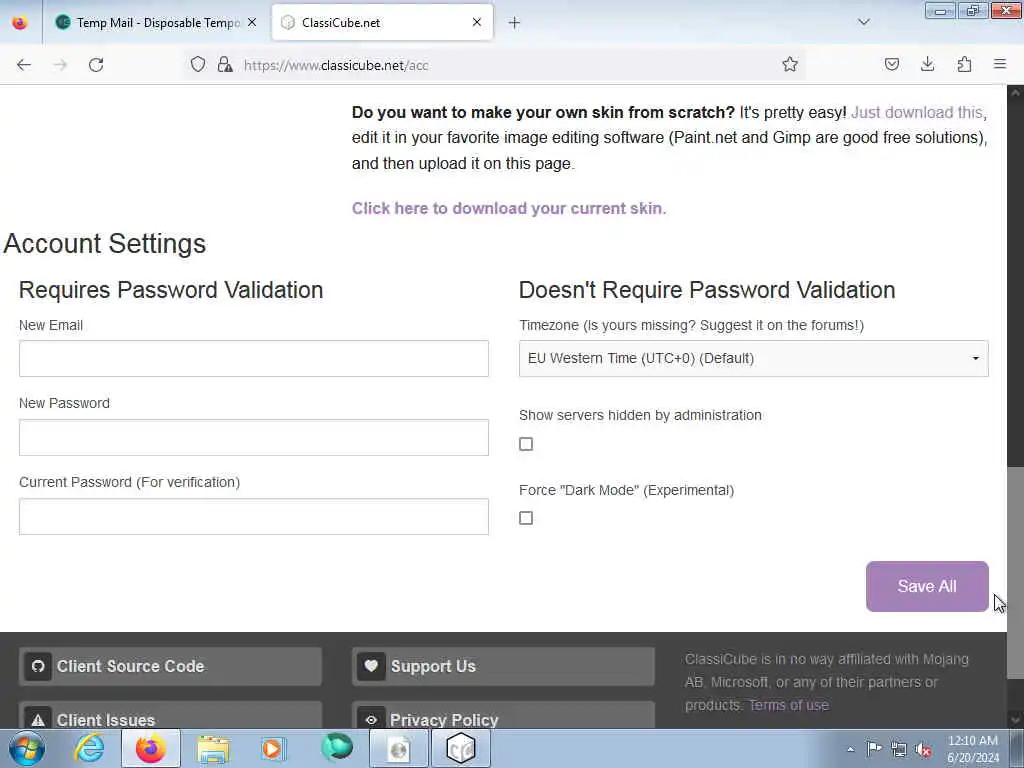The width and height of the screenshot is (1024, 768).
Task: Bookmark this page with the star icon
Action: click(790, 64)
